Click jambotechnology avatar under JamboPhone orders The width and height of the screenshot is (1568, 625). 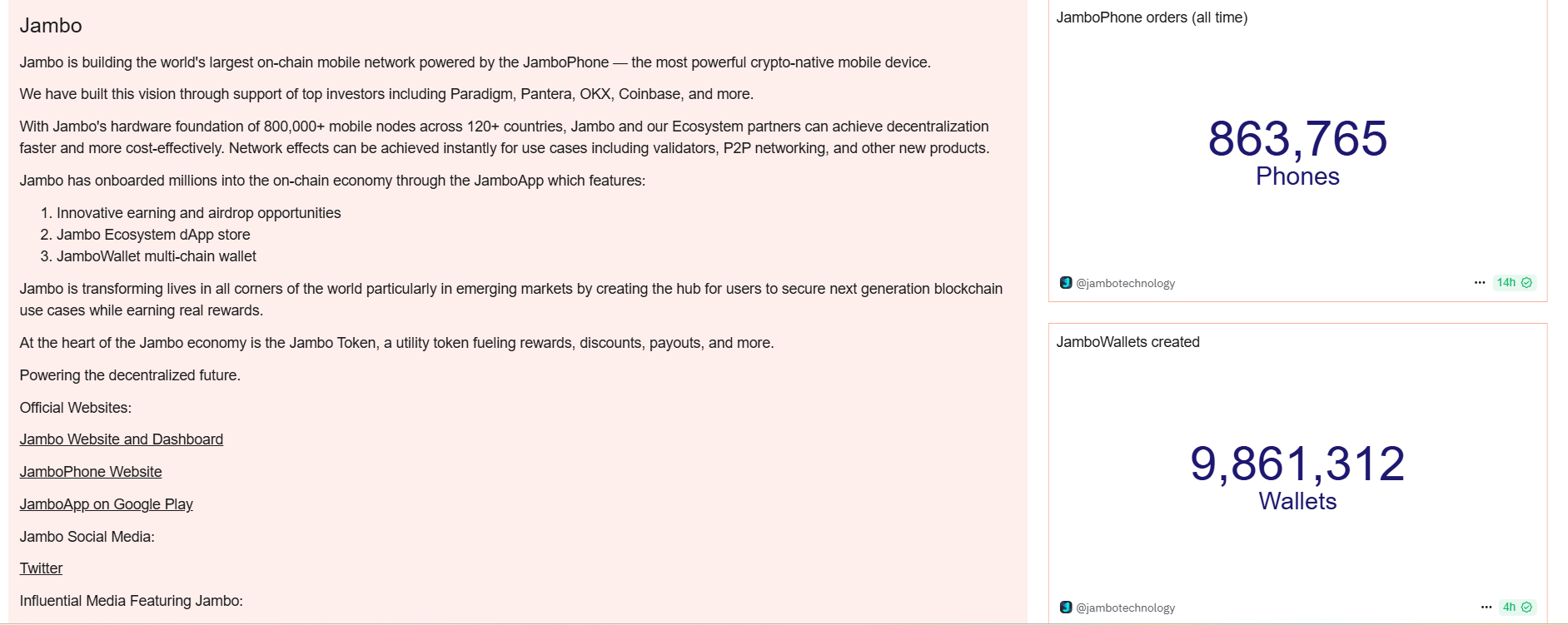[x=1066, y=283]
